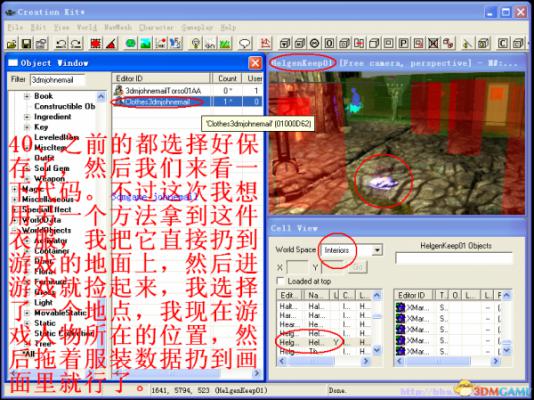Sort Object Window by Count column
This screenshot has width=534, height=400.
pyautogui.click(x=227, y=78)
